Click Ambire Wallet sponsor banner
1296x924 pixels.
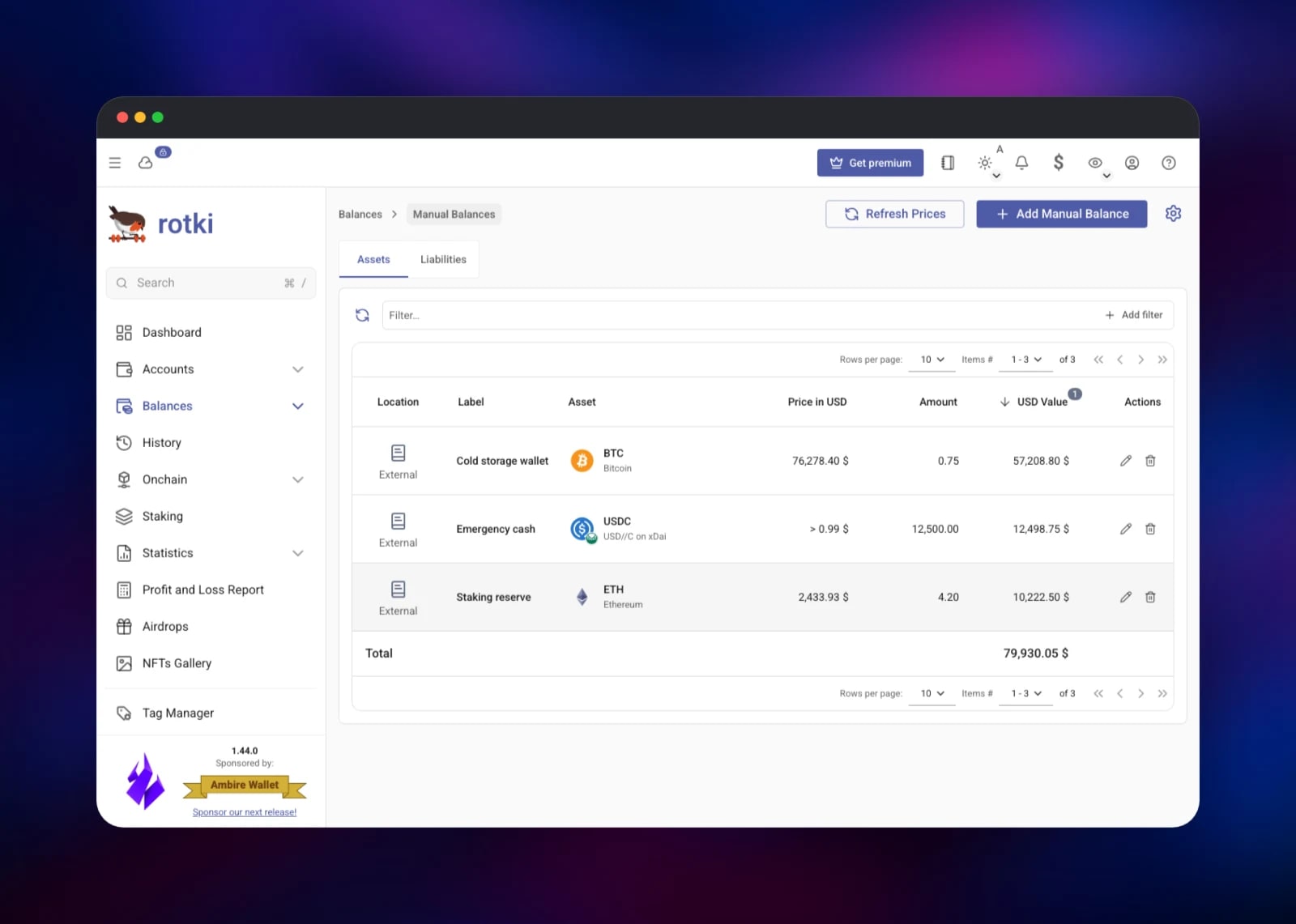245,786
